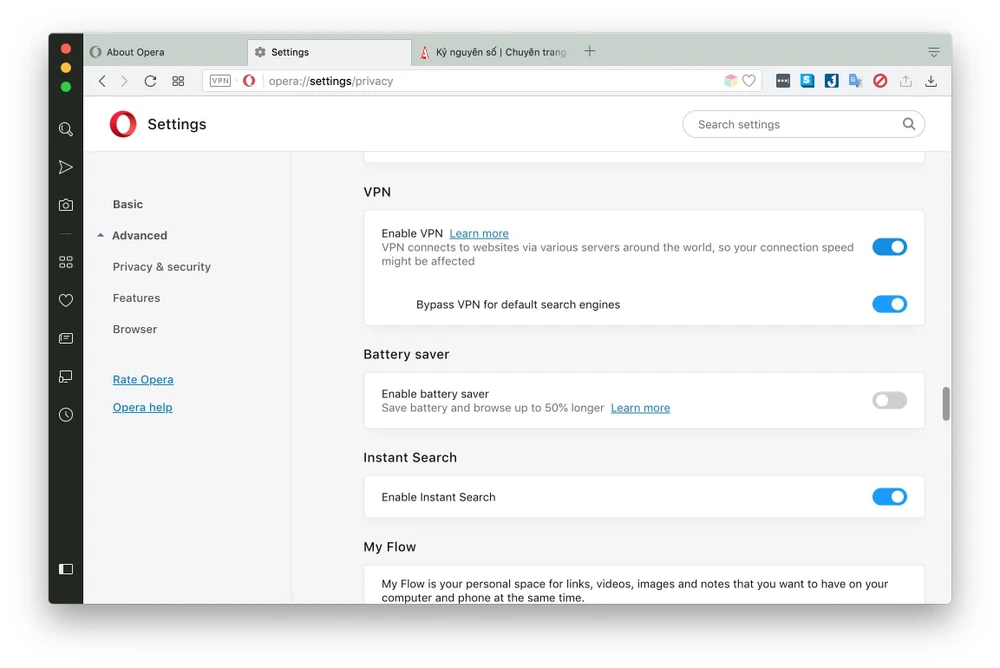This screenshot has width=1000, height=668.
Task: Click in the Search settings field
Action: click(795, 124)
